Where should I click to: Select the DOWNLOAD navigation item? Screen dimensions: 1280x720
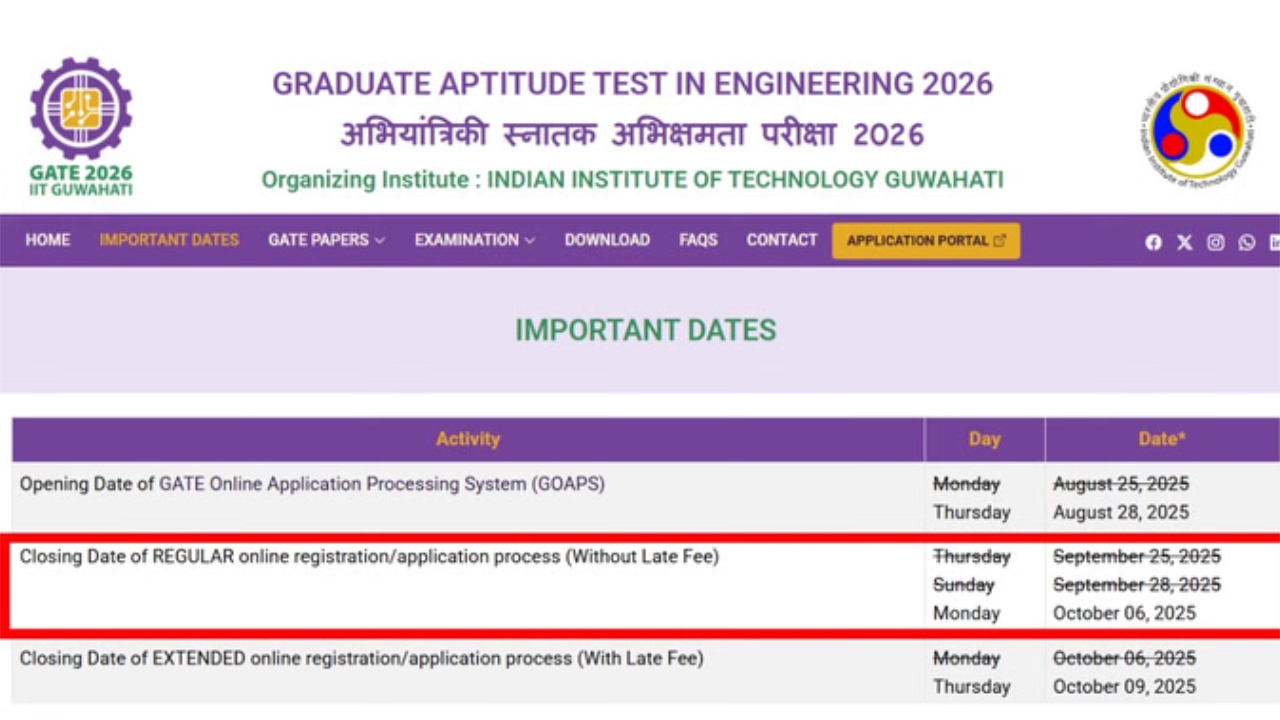[607, 240]
